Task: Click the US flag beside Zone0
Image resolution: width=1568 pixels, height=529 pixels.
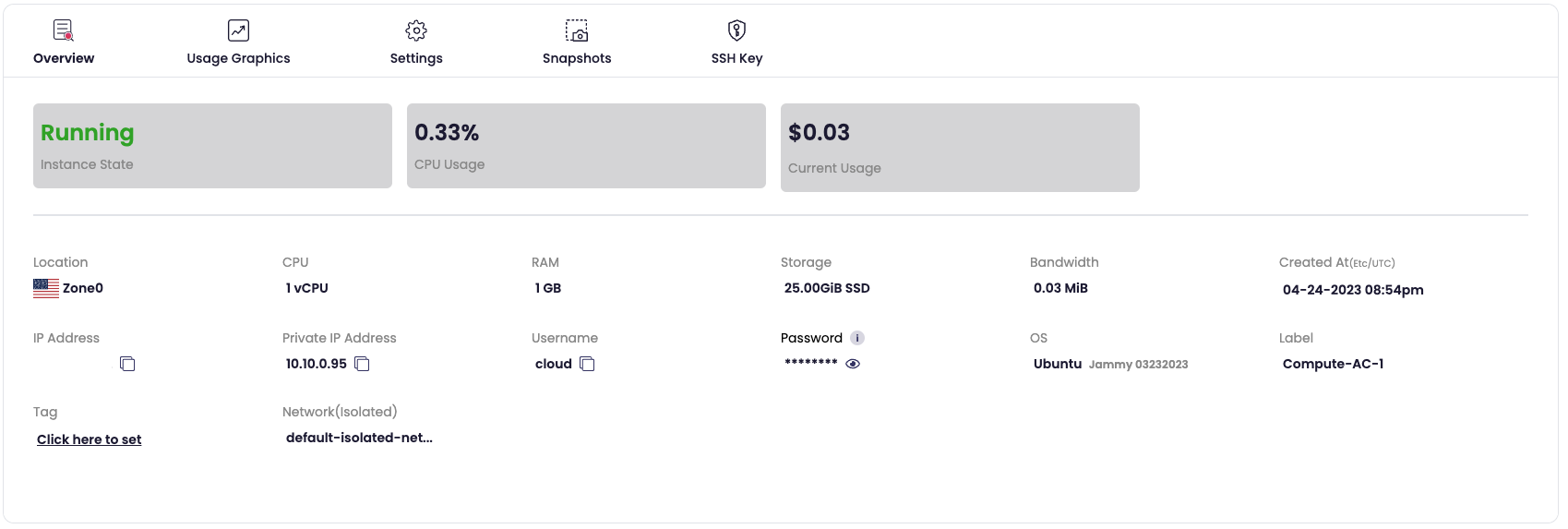Action: point(46,288)
